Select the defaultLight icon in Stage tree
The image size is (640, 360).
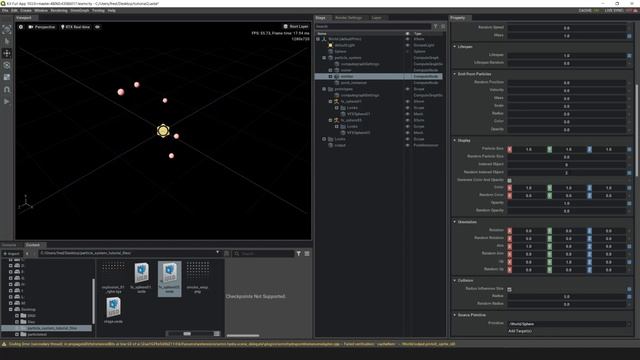tap(330, 45)
